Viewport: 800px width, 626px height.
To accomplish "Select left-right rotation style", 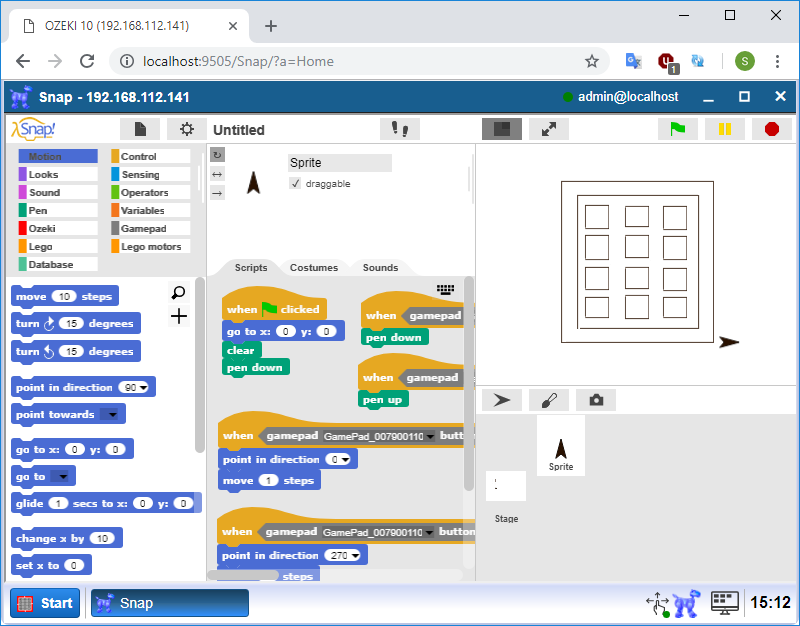I will pos(217,174).
